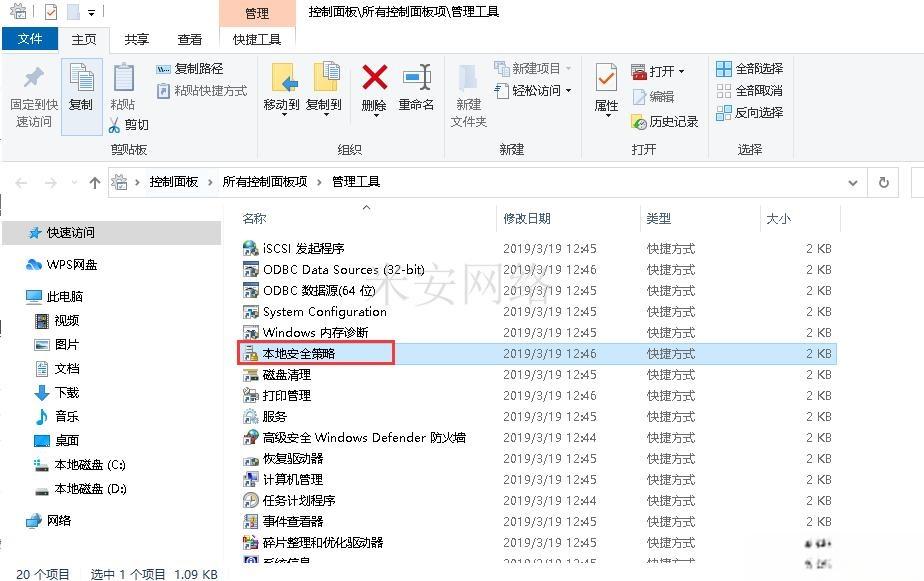Click Control Panel breadcrumb in address bar
Image resolution: width=924 pixels, height=581 pixels.
click(174, 182)
